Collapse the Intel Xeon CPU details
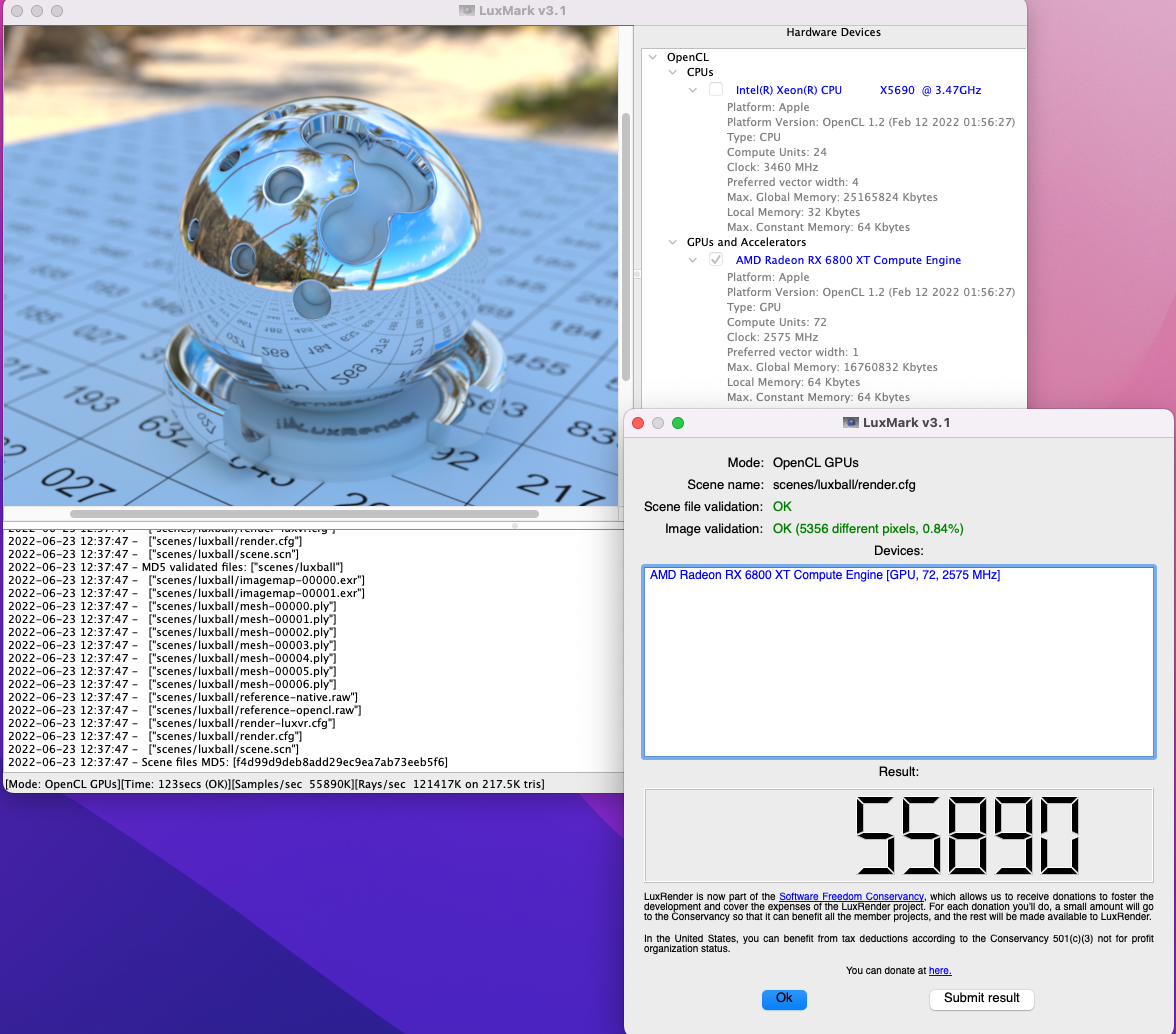Screen dimensions: 1176x1034 [693, 90]
